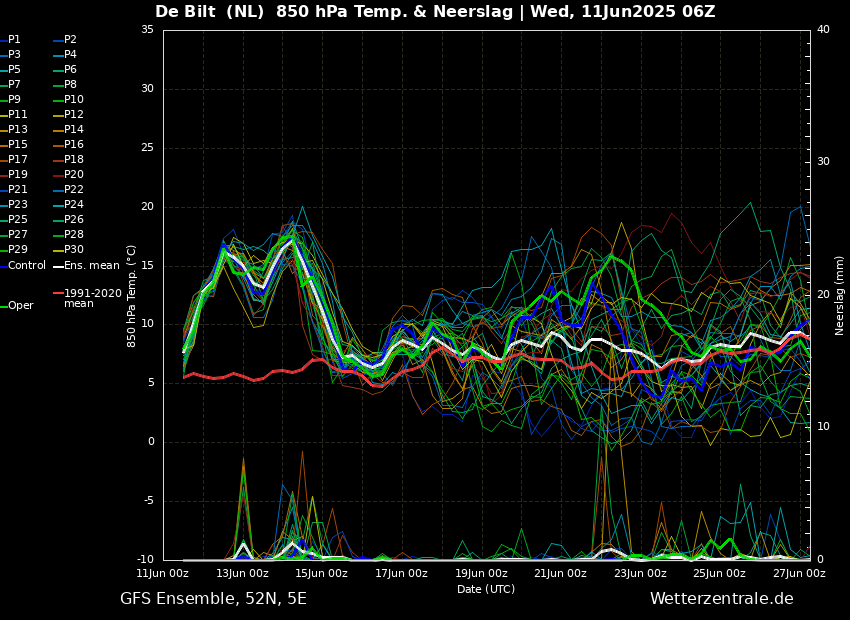
Task: Click the 850 hPa Temp. axis label
Action: coord(131,296)
